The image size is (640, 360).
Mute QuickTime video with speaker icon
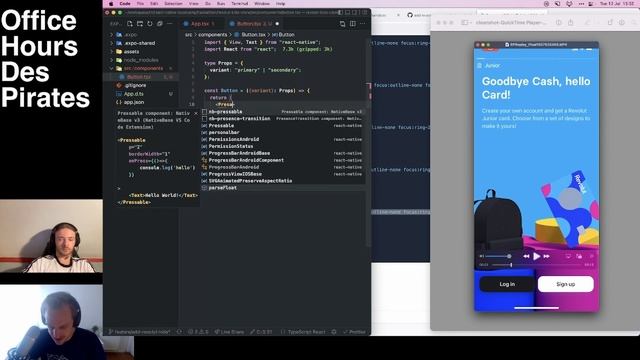click(x=482, y=256)
